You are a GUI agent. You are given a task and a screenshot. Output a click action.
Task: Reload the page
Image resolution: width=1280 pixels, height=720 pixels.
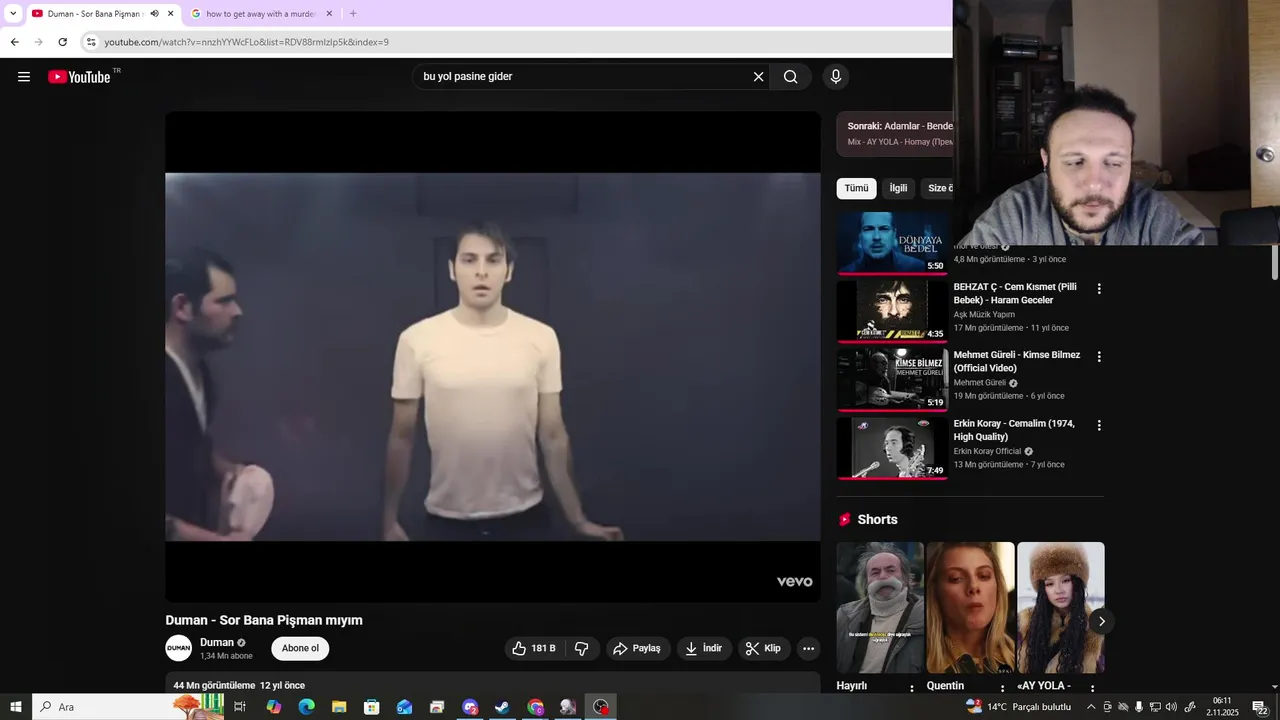(x=62, y=42)
